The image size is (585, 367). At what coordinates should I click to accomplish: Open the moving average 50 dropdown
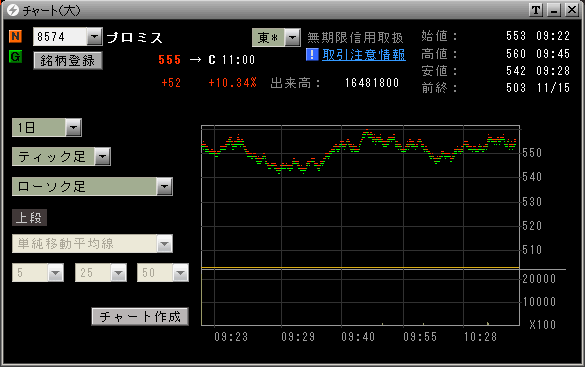point(181,273)
